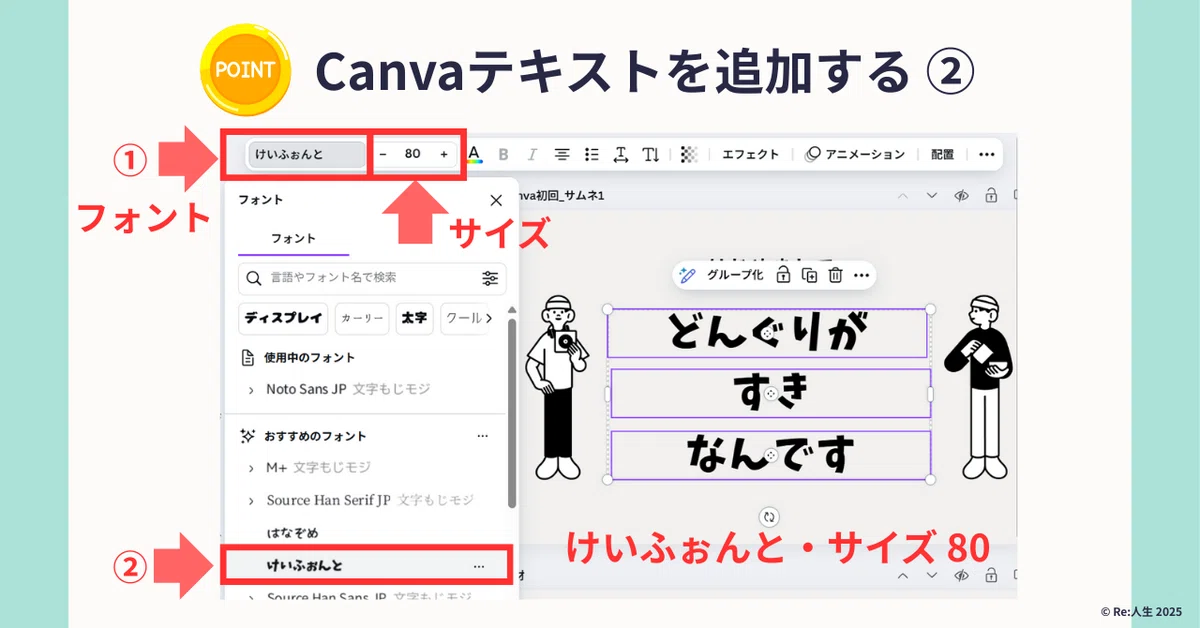
Task: Close the フォント panel
Action: pyautogui.click(x=496, y=200)
